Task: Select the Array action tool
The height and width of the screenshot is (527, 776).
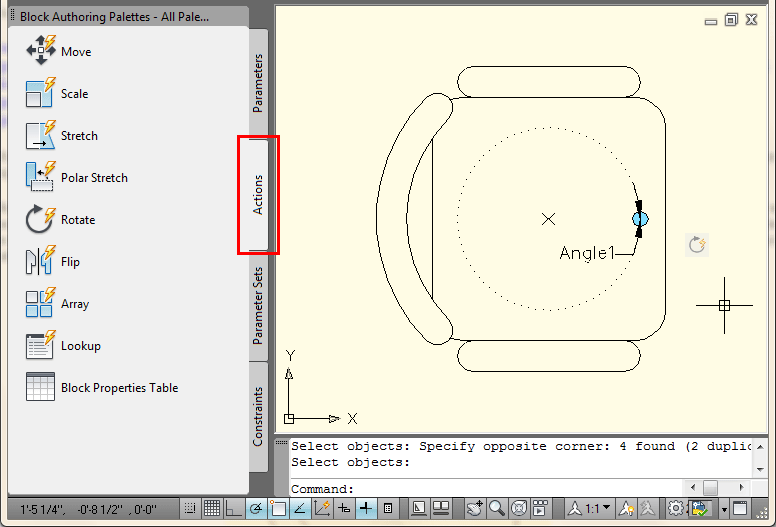Action: point(57,303)
